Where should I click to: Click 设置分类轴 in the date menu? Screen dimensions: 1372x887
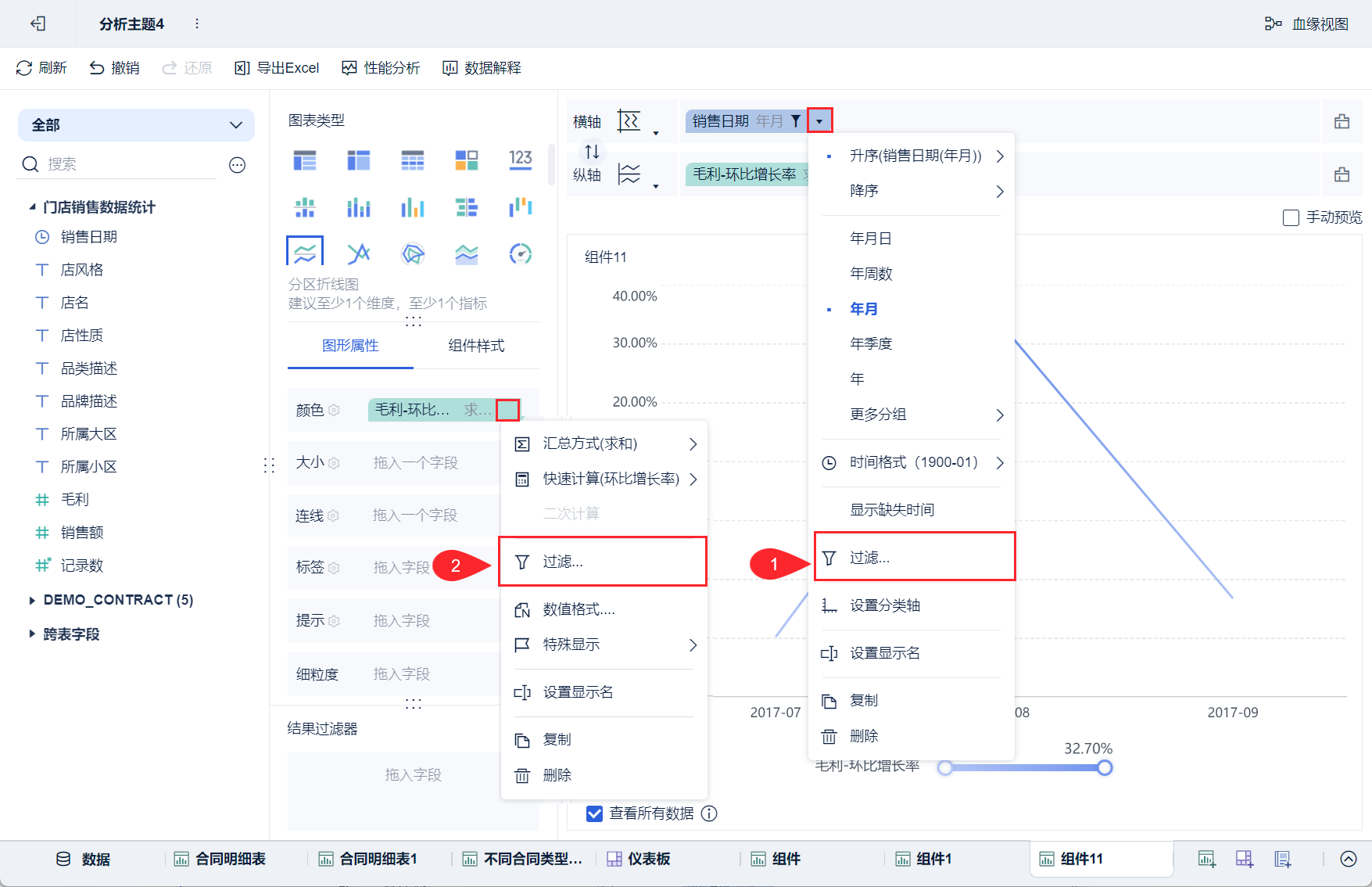[912, 605]
